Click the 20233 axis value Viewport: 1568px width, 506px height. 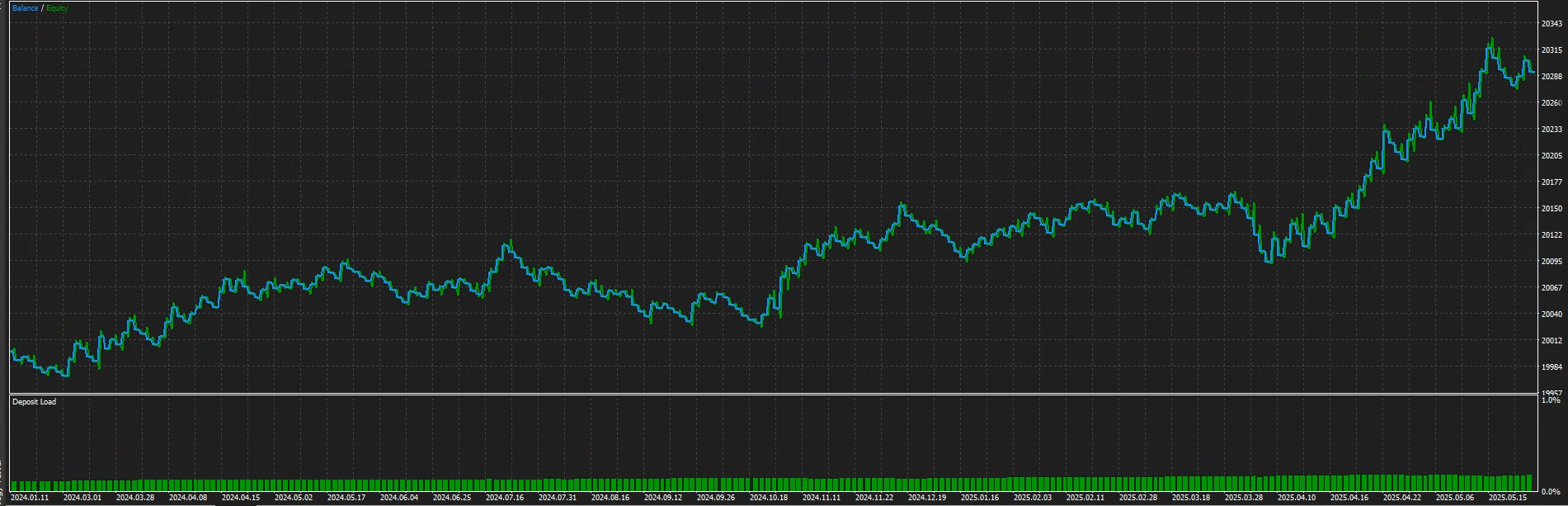pyautogui.click(x=1552, y=130)
